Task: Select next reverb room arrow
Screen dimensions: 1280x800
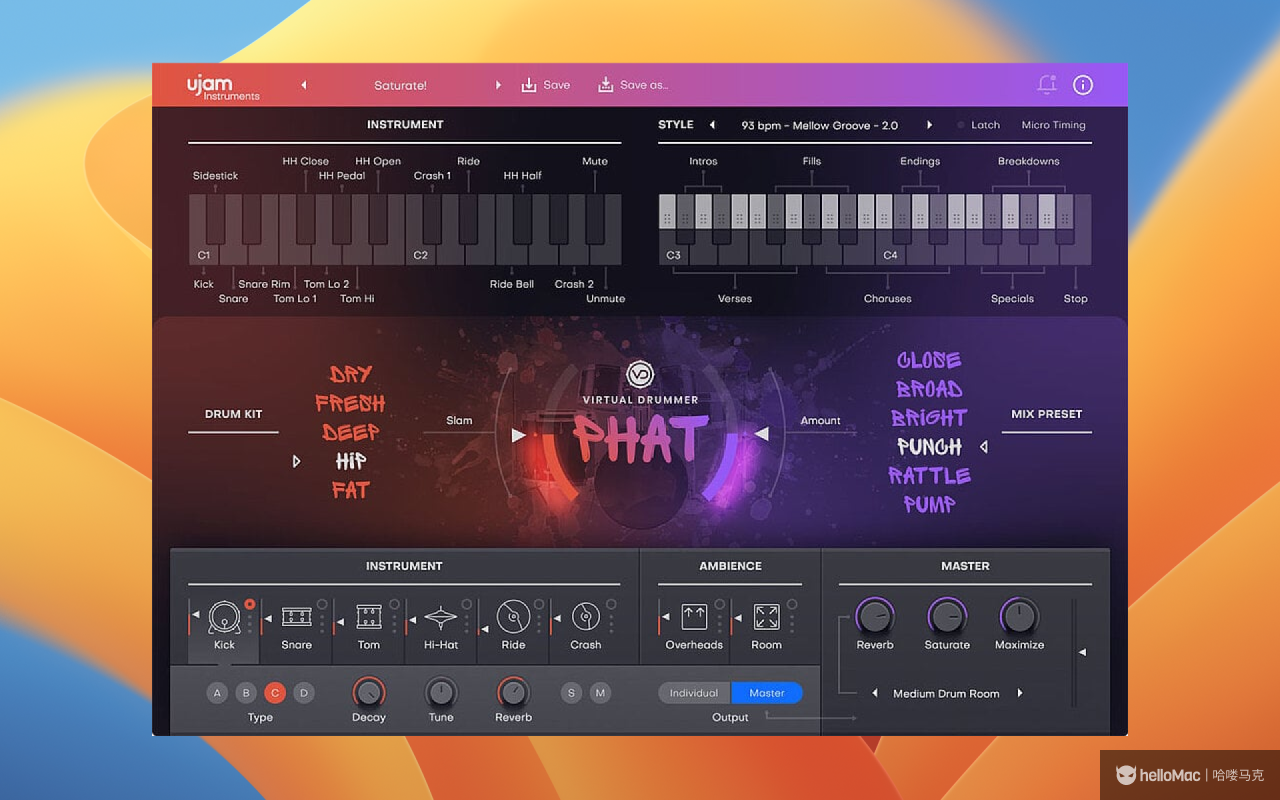Action: point(1020,693)
